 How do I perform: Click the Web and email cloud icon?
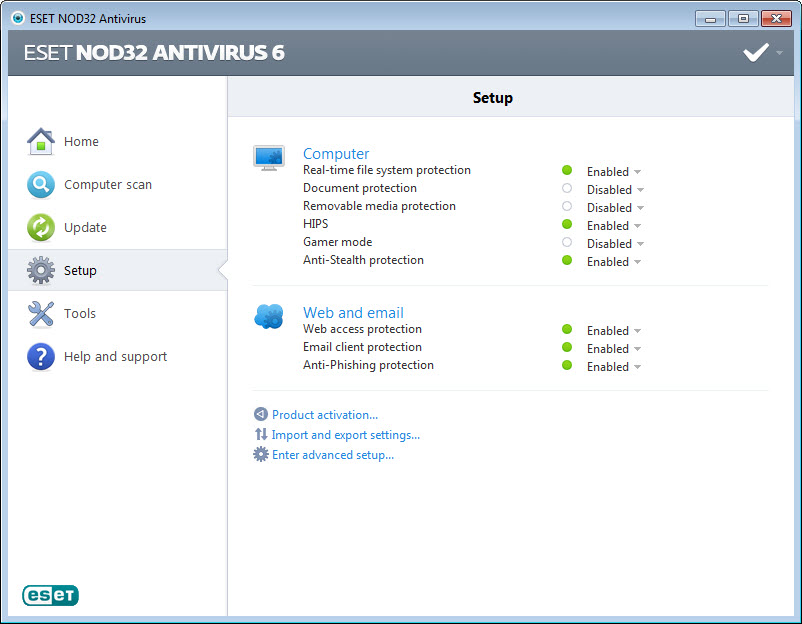269,316
